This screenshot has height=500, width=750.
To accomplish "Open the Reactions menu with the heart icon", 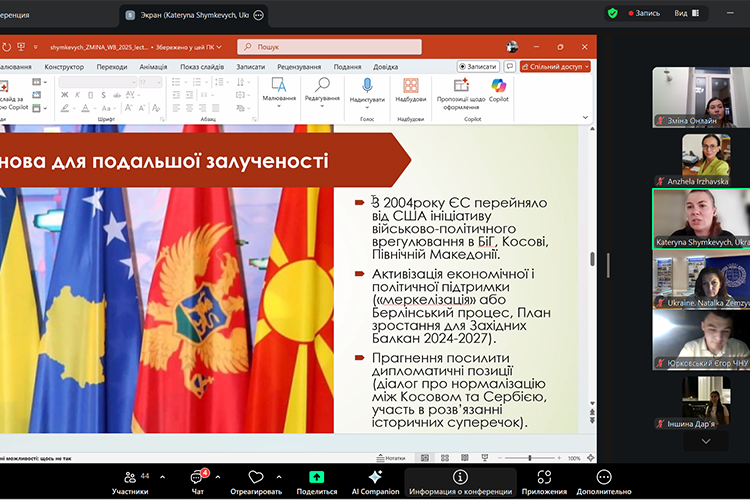I will 258,481.
